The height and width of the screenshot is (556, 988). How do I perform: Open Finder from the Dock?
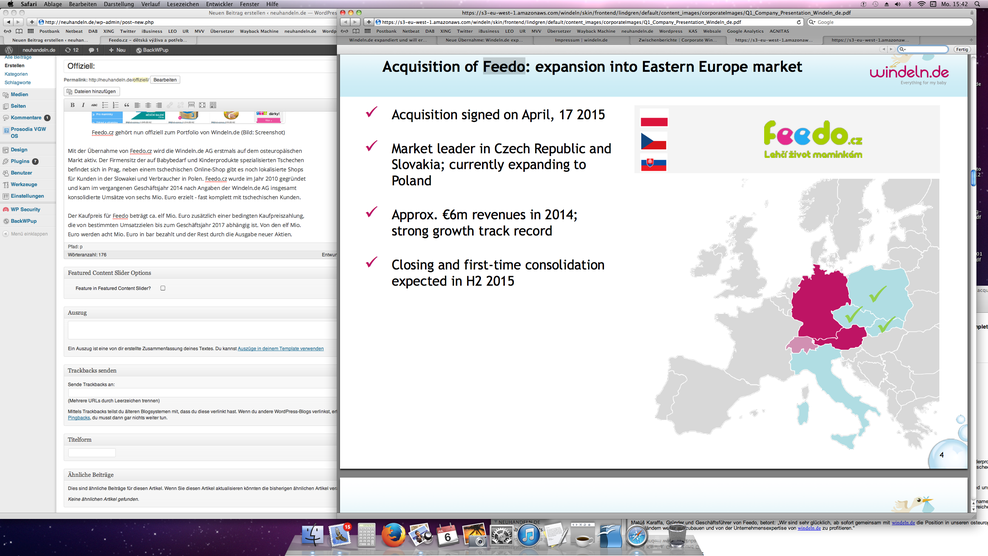tap(313, 535)
